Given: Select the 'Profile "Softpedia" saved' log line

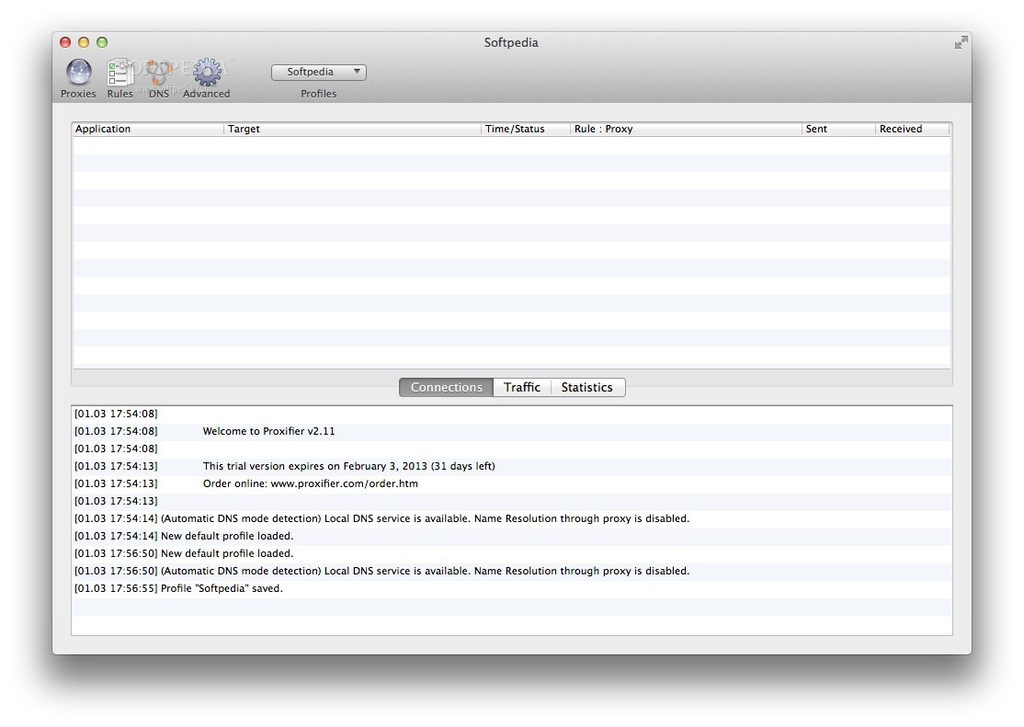Looking at the screenshot, I should pos(221,589).
